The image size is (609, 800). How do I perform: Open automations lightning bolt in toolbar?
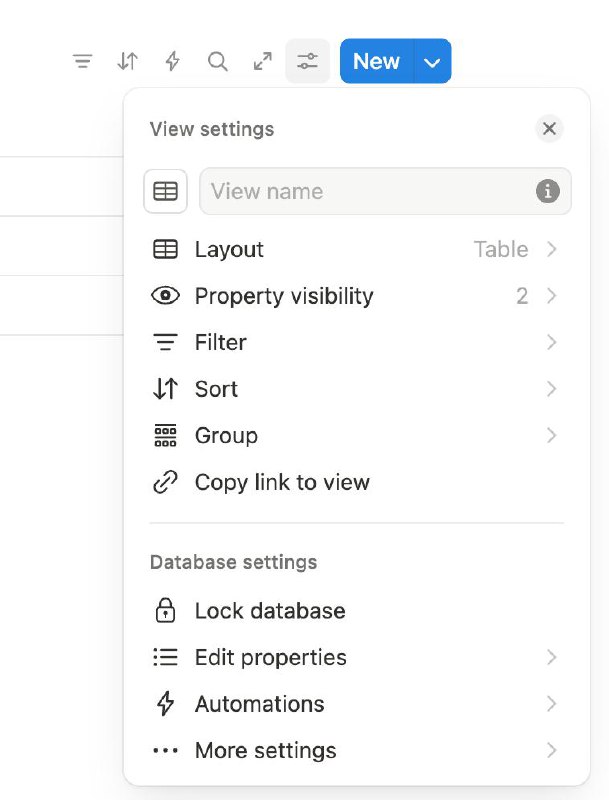172,61
